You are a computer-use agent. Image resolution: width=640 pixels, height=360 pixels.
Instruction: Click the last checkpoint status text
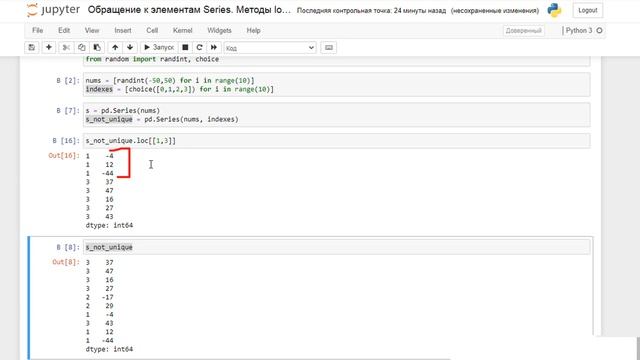click(371, 11)
